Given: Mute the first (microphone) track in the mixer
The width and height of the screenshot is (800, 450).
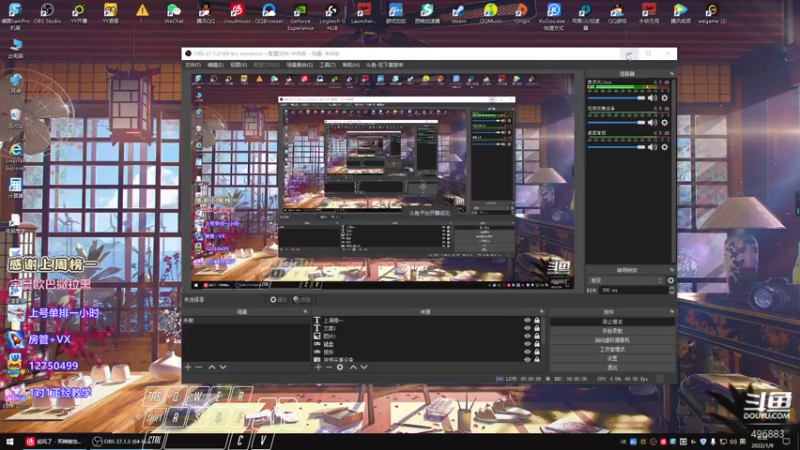Looking at the screenshot, I should [652, 97].
